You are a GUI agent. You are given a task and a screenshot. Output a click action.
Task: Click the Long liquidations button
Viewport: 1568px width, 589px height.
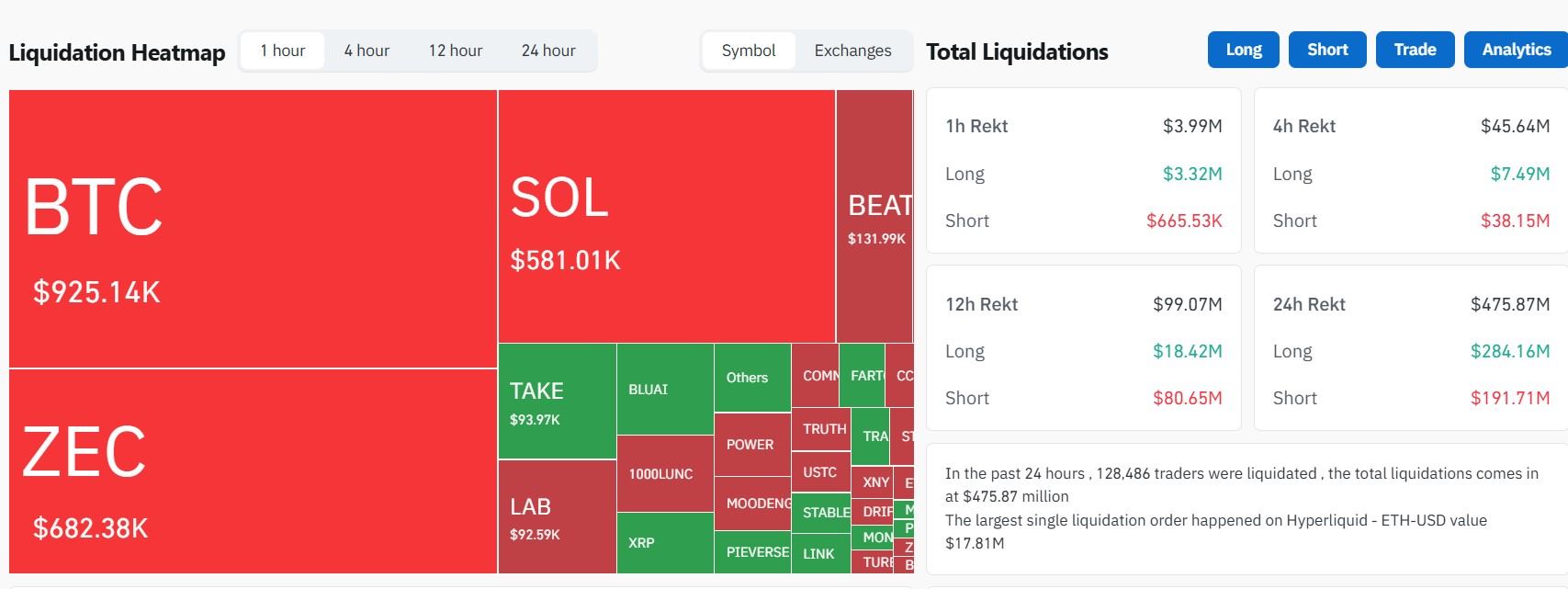pyautogui.click(x=1243, y=50)
